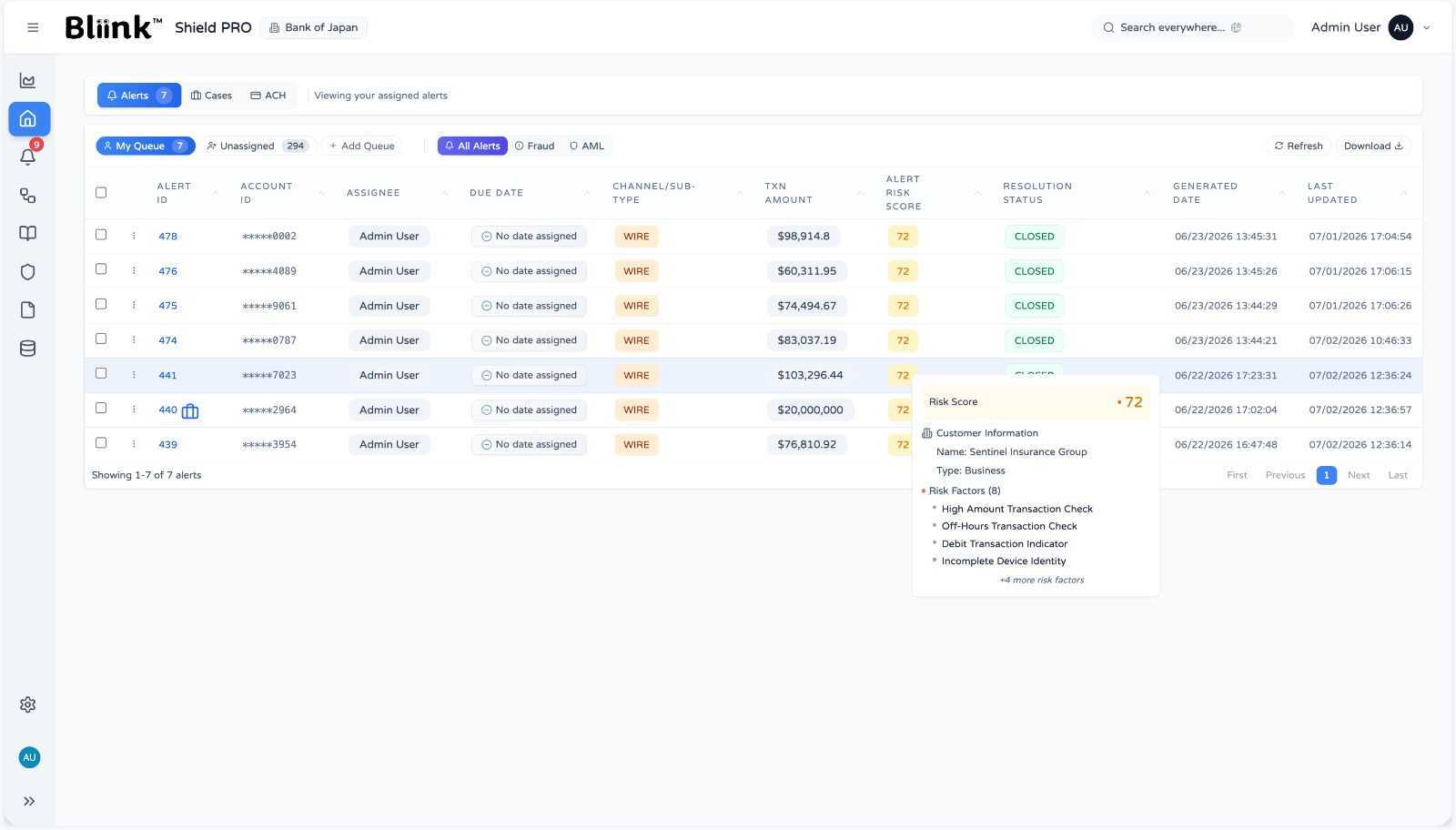Check the box for alert 474

coord(101,339)
